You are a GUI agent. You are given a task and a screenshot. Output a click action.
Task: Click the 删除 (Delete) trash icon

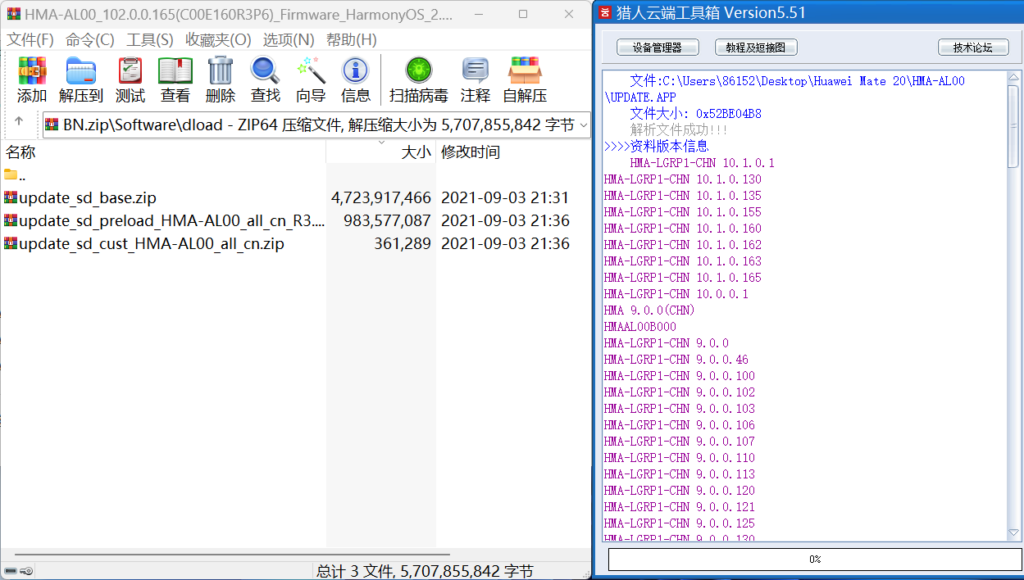(x=220, y=71)
